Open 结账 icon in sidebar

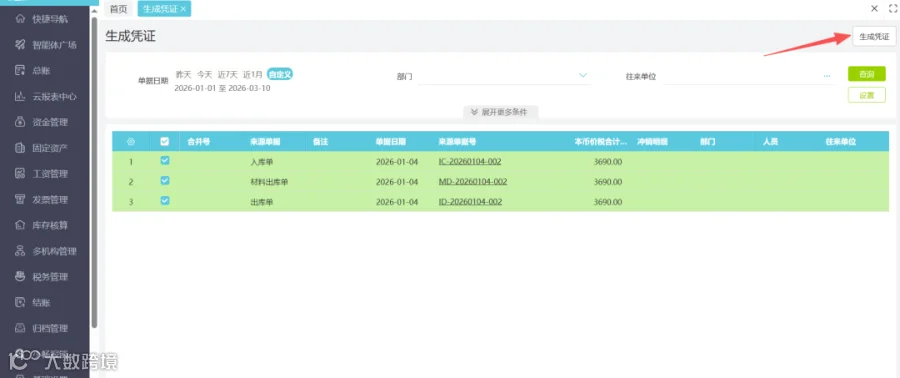click(20, 303)
